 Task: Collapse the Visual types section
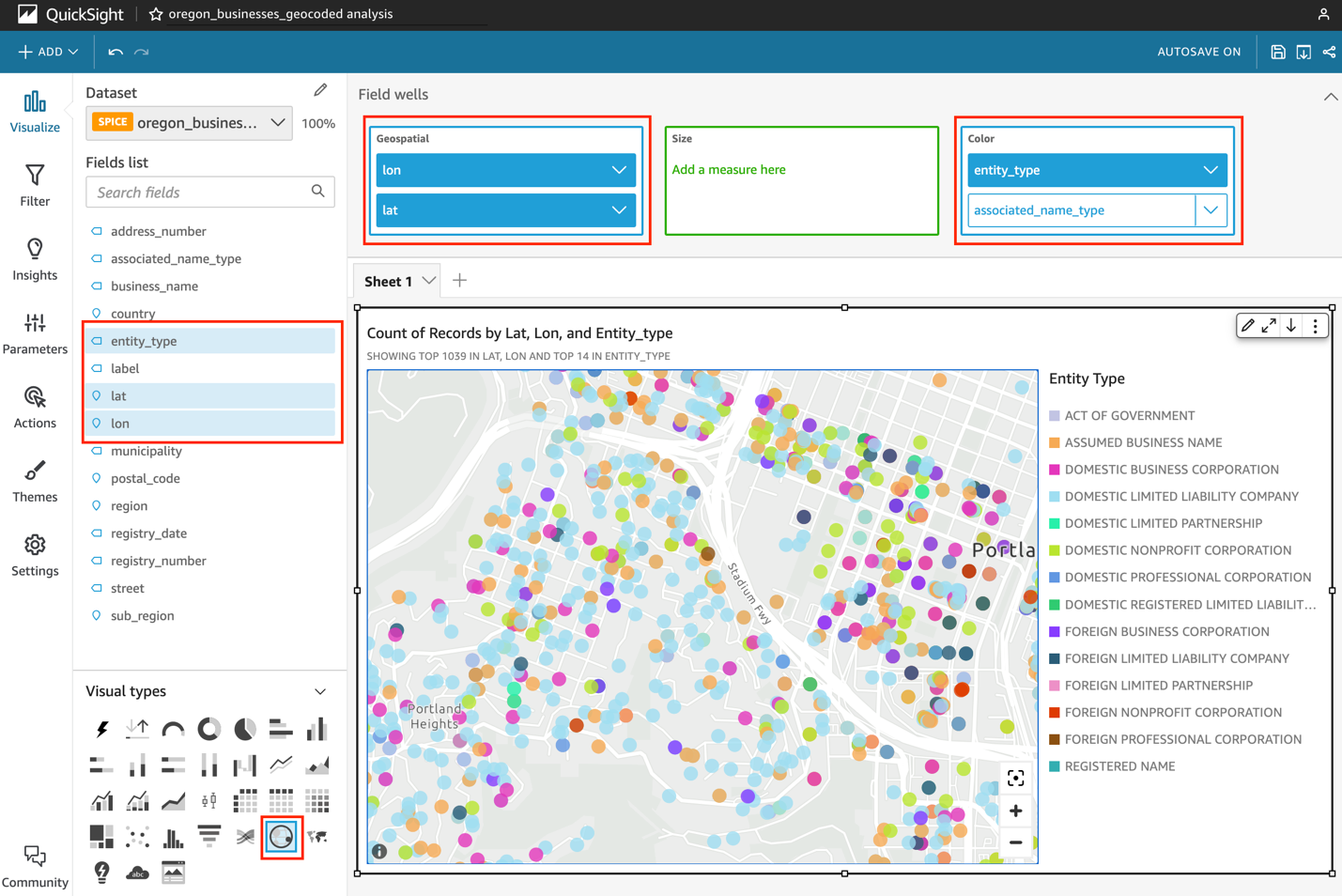click(x=320, y=690)
